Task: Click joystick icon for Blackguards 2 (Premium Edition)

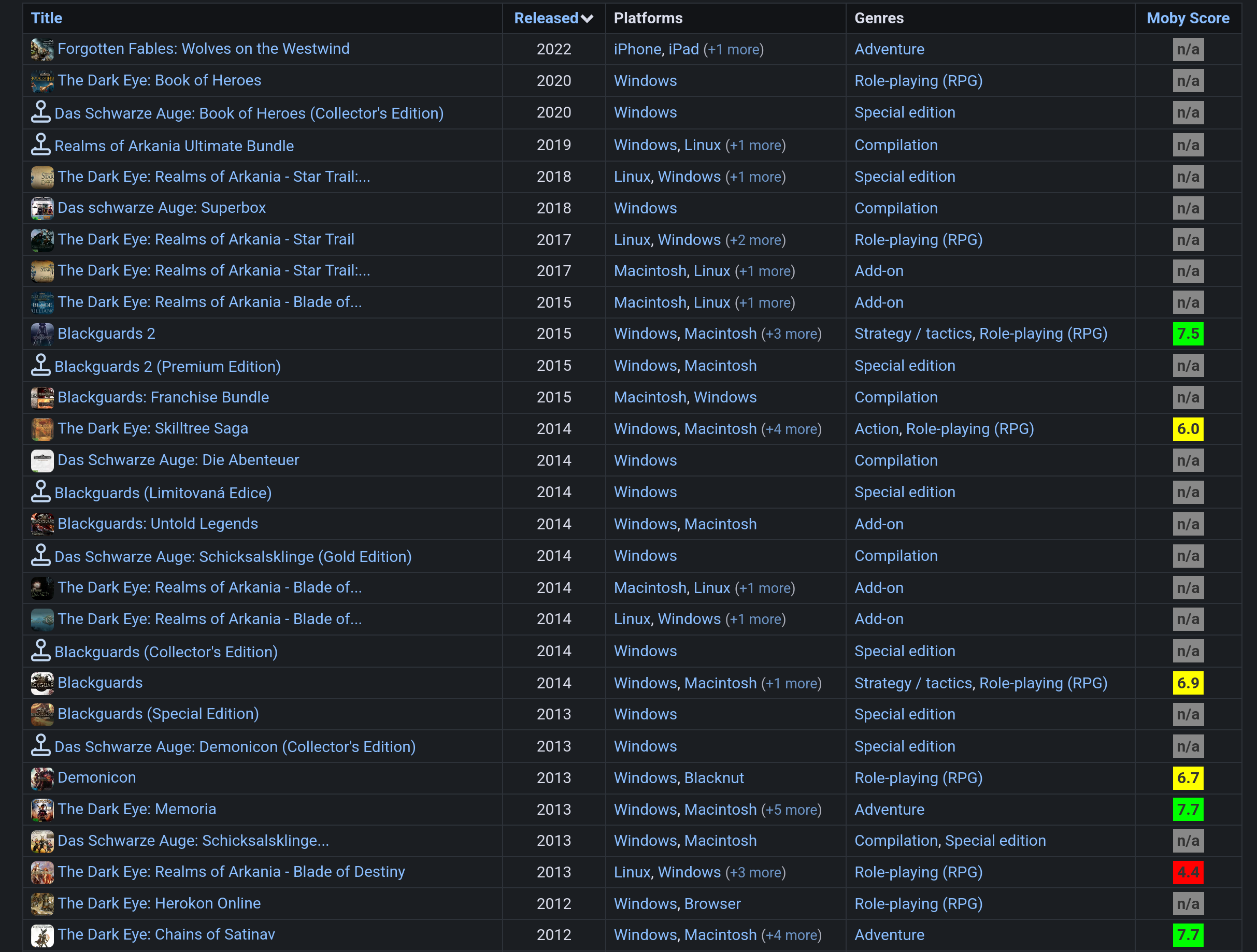Action: (x=41, y=365)
